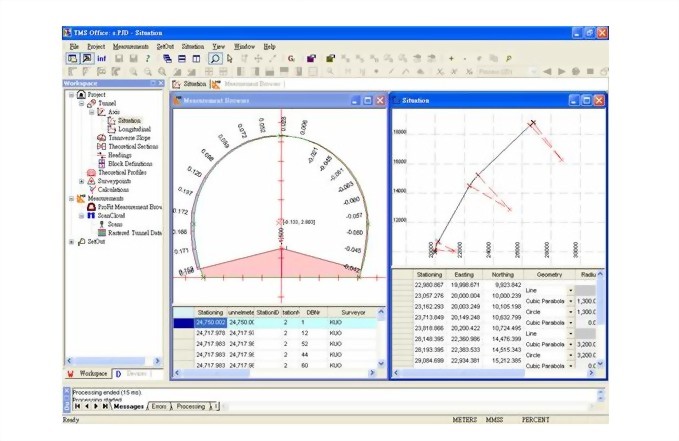This screenshot has width=679, height=441.
Task: Select the magnifier zoom tool in toolbar
Action: point(215,58)
